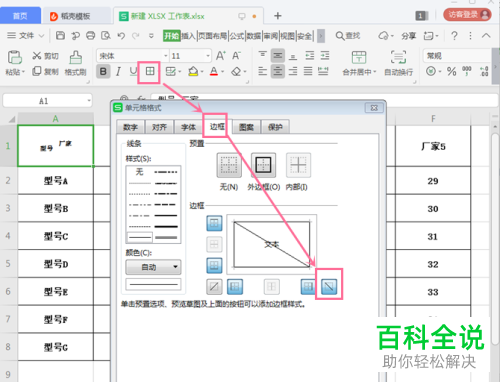Open the font name dropdown 宋体
Screen dimensions: 500x382
click(165, 56)
